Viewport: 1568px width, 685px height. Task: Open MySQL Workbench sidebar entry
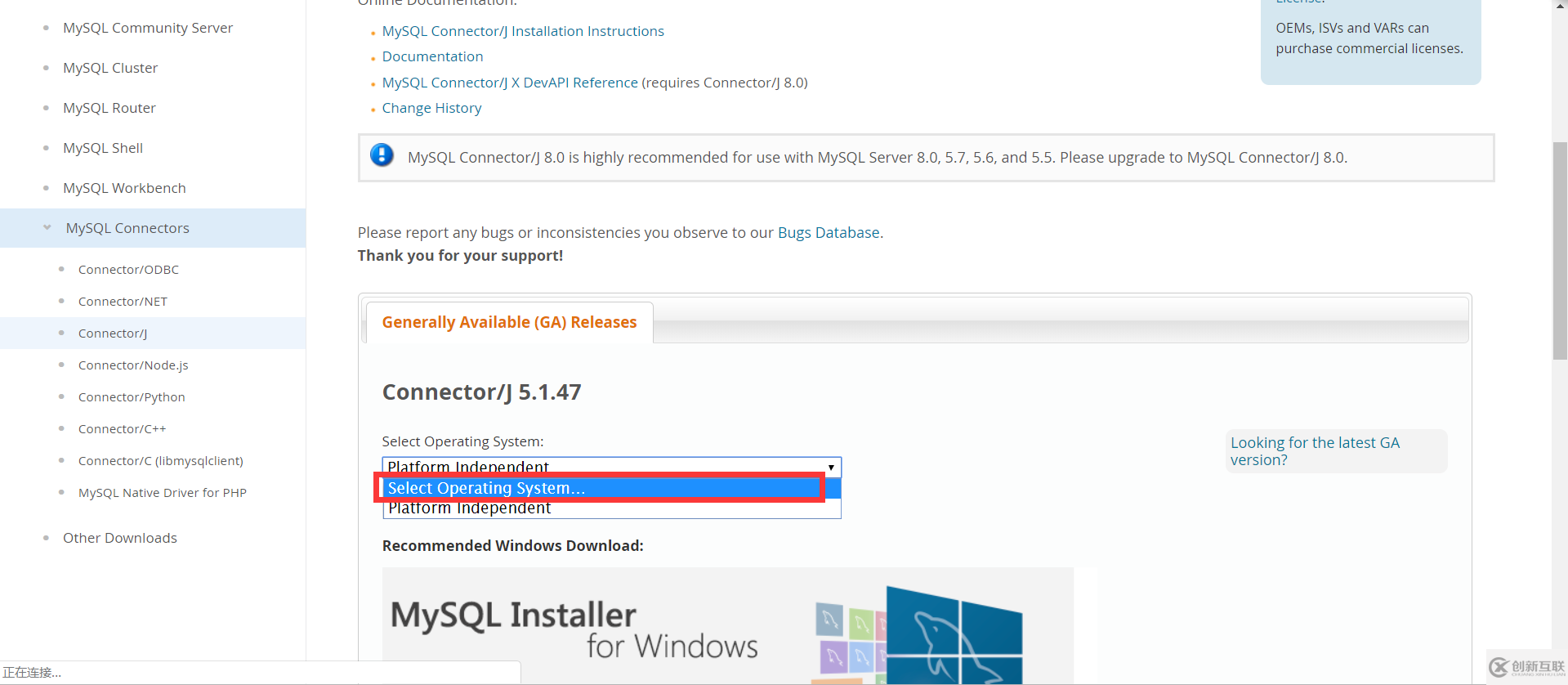tap(124, 188)
